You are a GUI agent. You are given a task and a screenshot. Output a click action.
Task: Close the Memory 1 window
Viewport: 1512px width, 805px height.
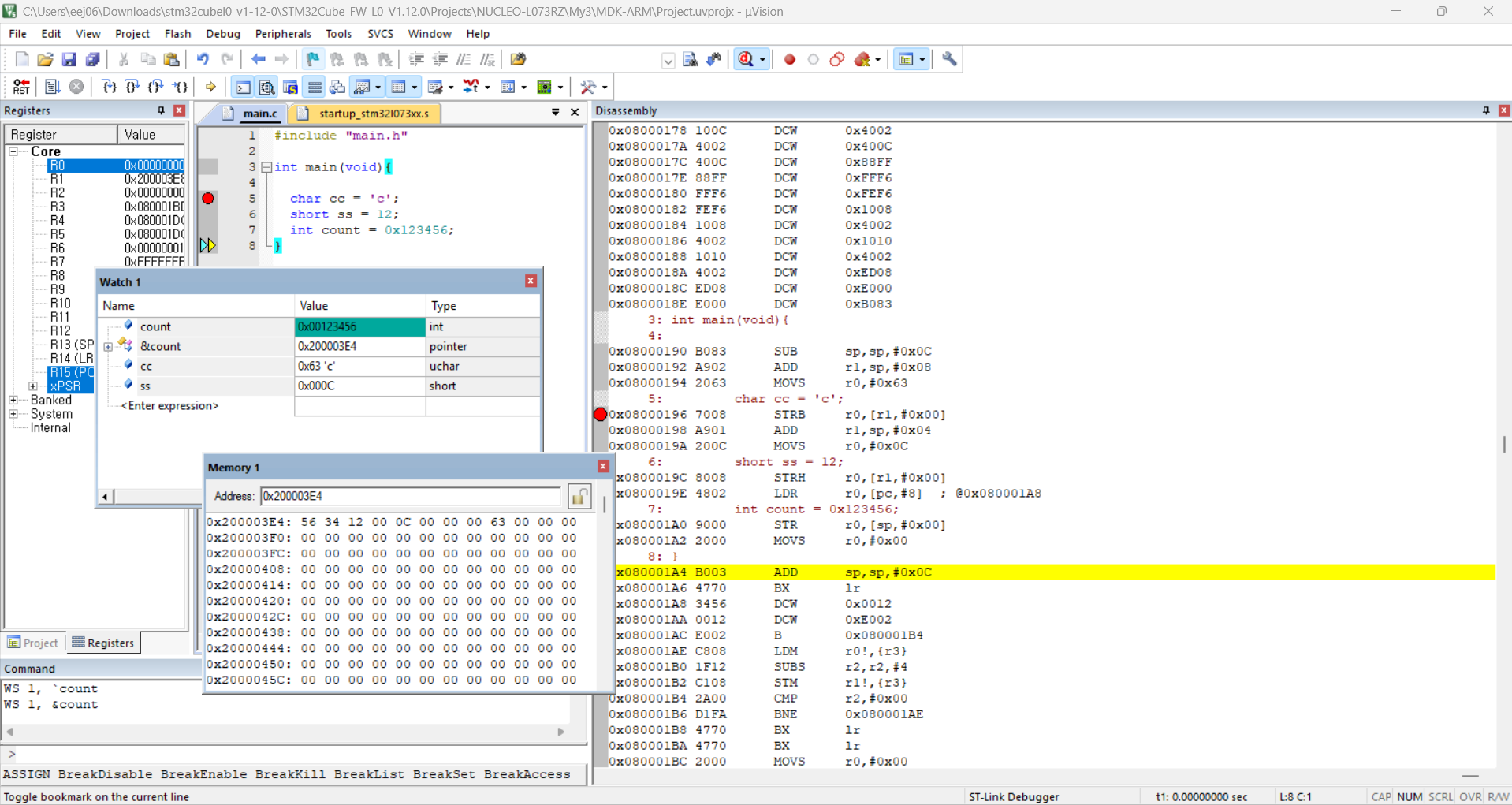tap(603, 467)
